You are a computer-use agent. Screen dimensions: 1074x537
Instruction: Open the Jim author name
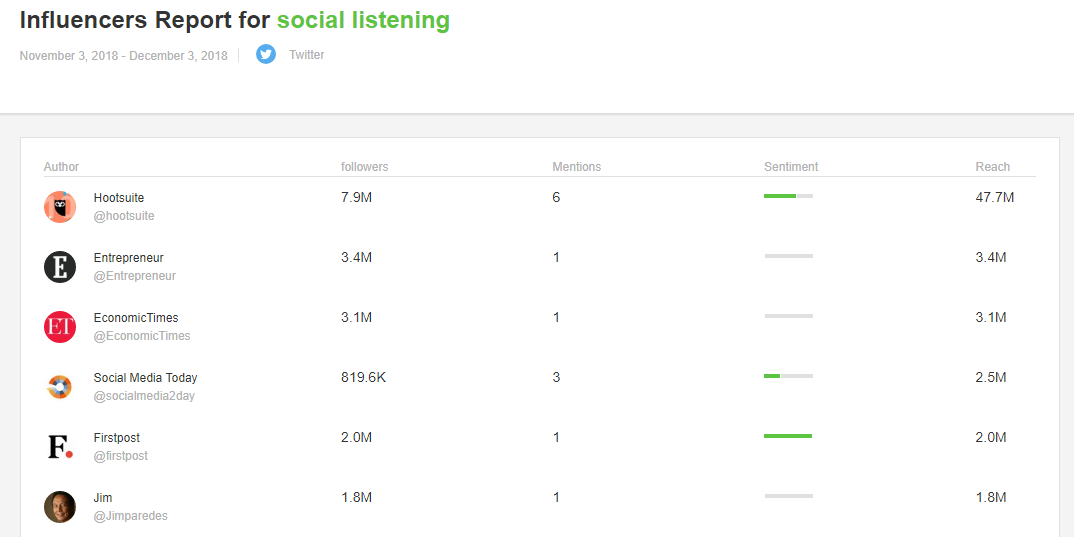click(103, 498)
